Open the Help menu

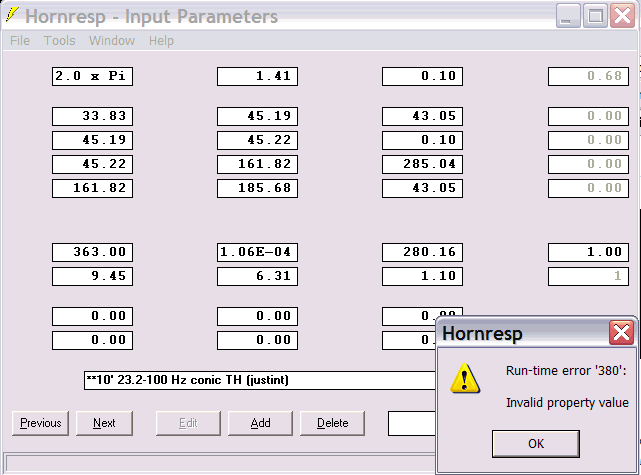coord(161,40)
